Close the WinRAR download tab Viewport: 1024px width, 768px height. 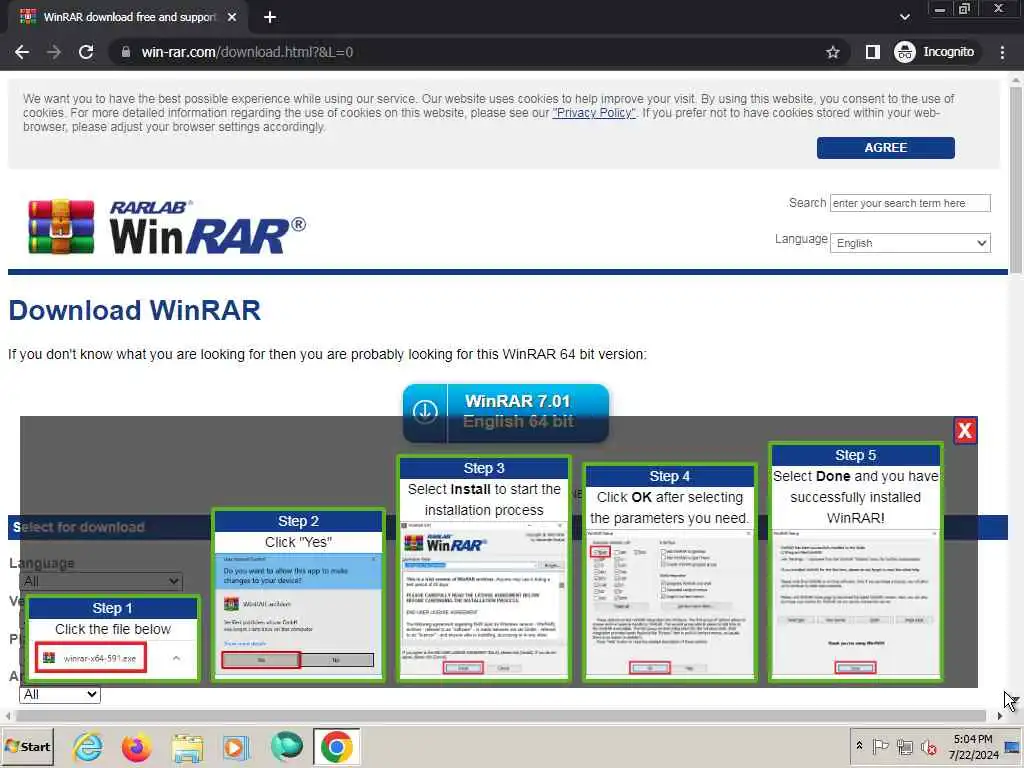(x=232, y=18)
